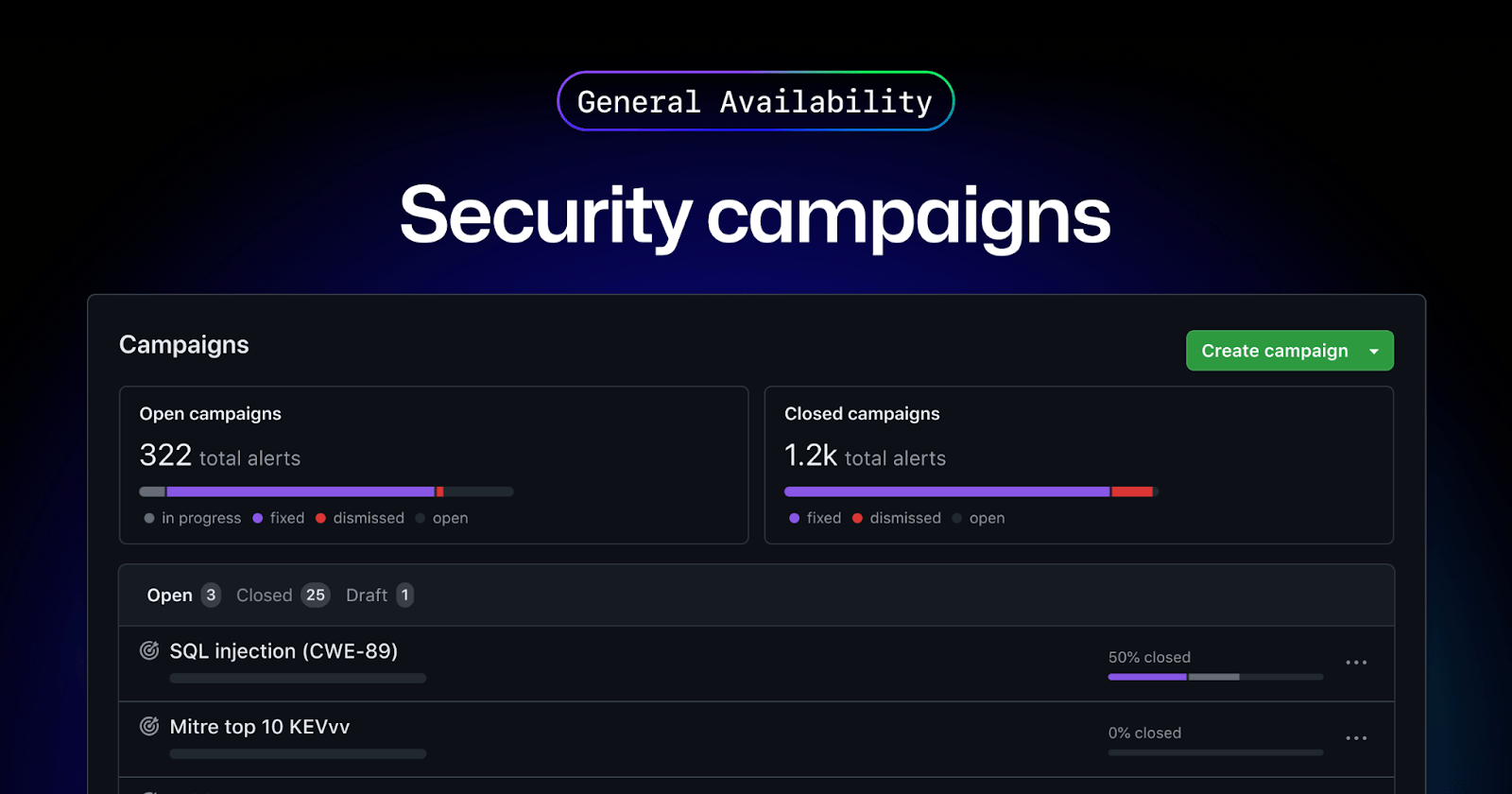Toggle the 'dismissed' filter in Closed campaigns legend
1512x794 pixels.
858,518
